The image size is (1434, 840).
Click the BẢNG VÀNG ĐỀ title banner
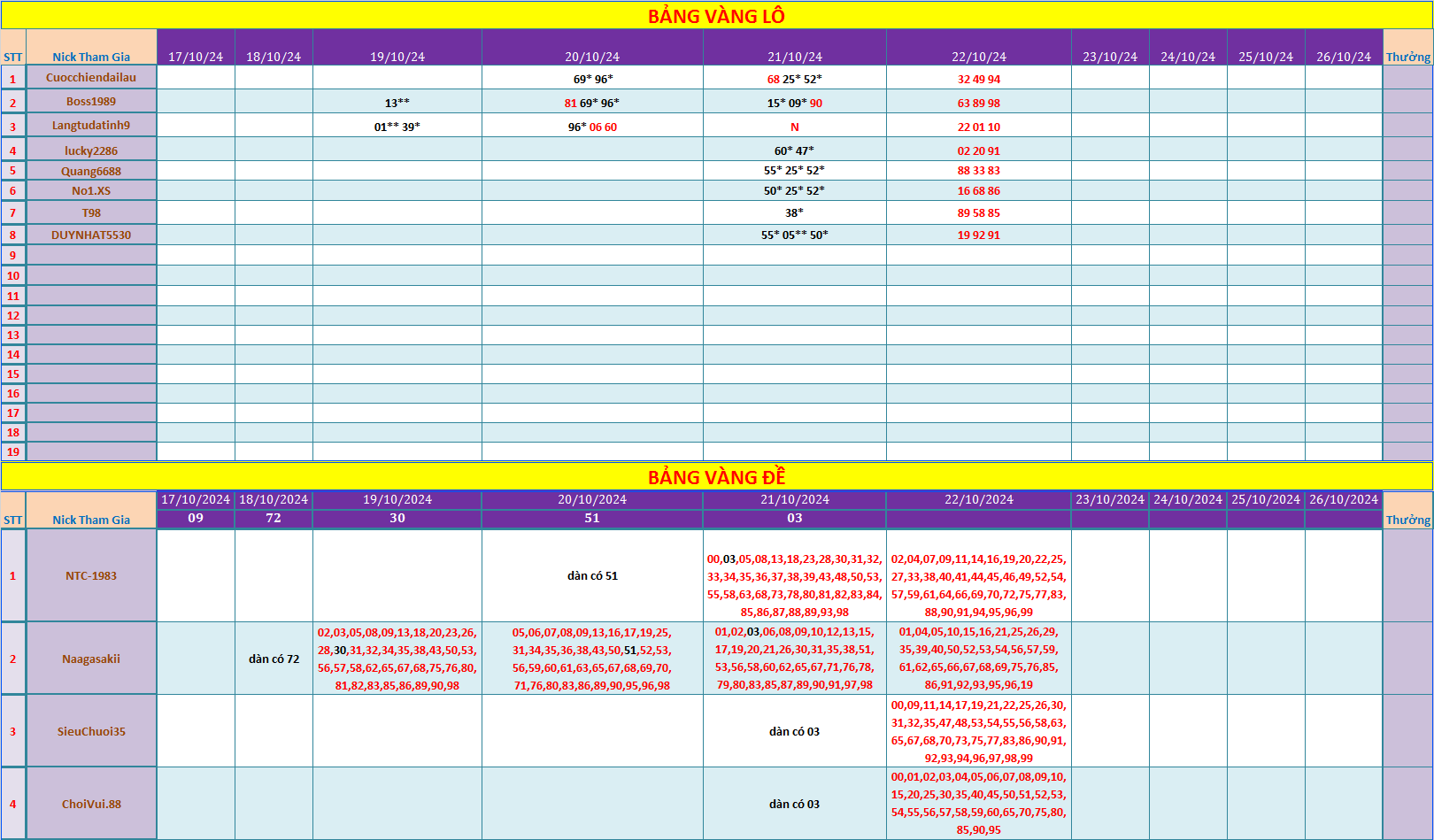click(716, 477)
